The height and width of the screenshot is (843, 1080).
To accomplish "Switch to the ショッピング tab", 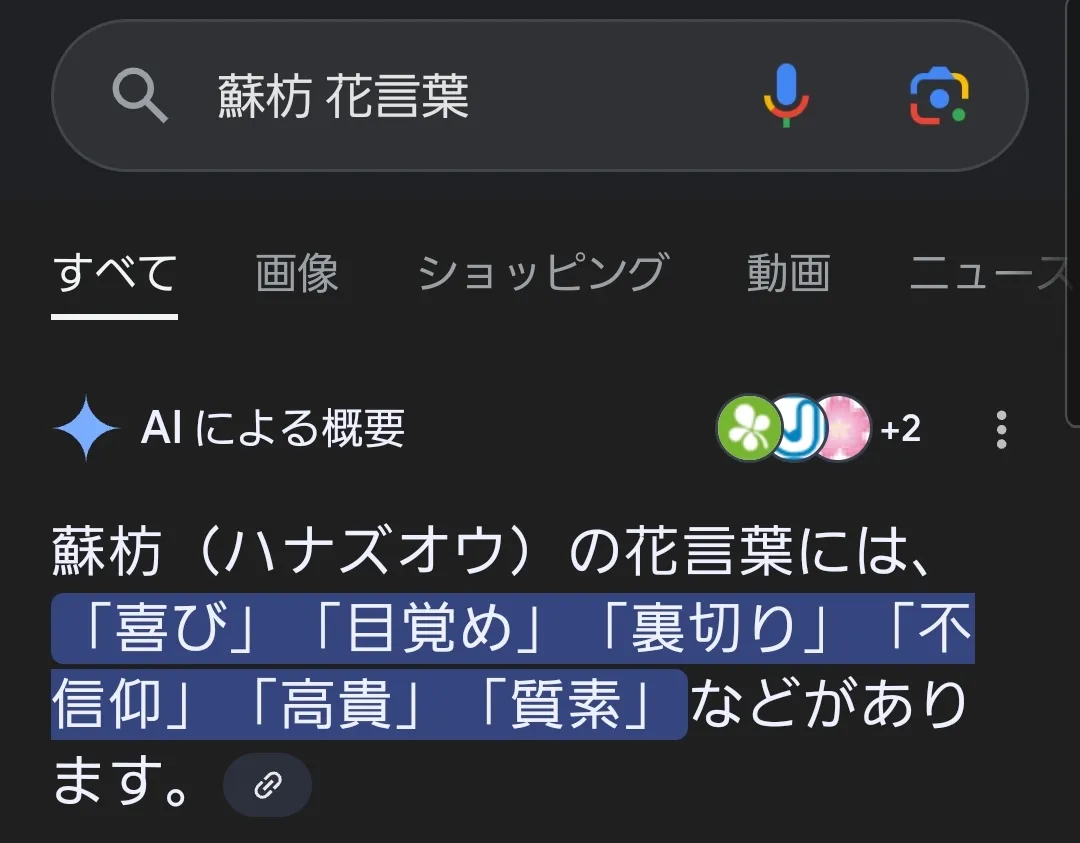I will (x=543, y=273).
